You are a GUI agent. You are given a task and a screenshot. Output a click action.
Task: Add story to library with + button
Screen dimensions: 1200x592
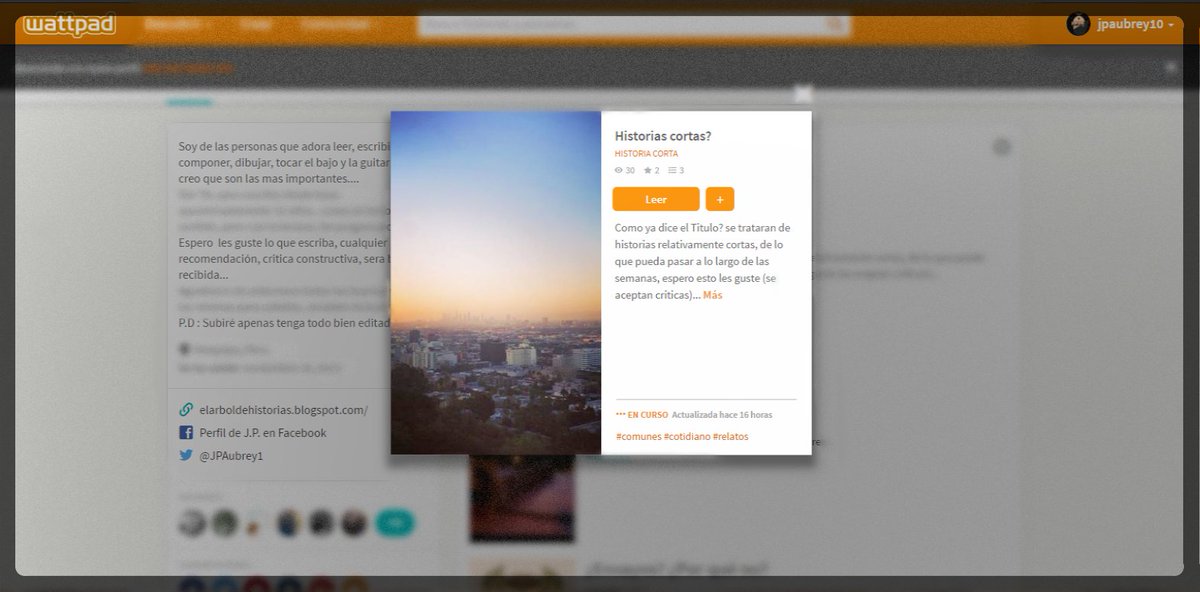click(x=720, y=199)
